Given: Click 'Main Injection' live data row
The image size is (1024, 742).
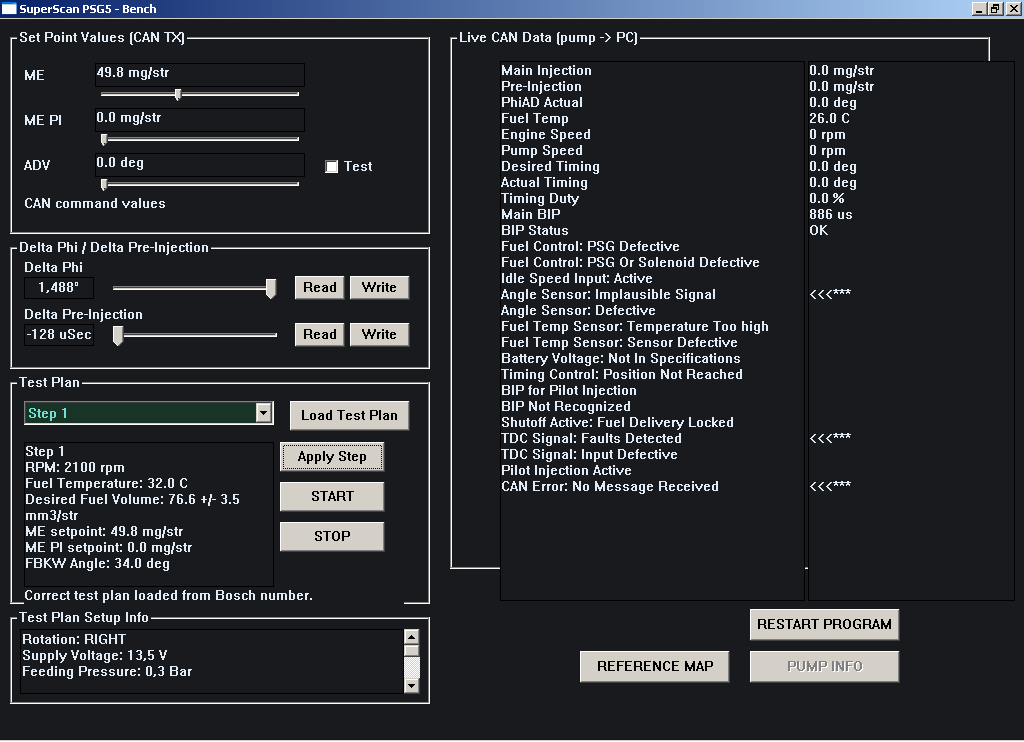Looking at the screenshot, I should point(546,71).
